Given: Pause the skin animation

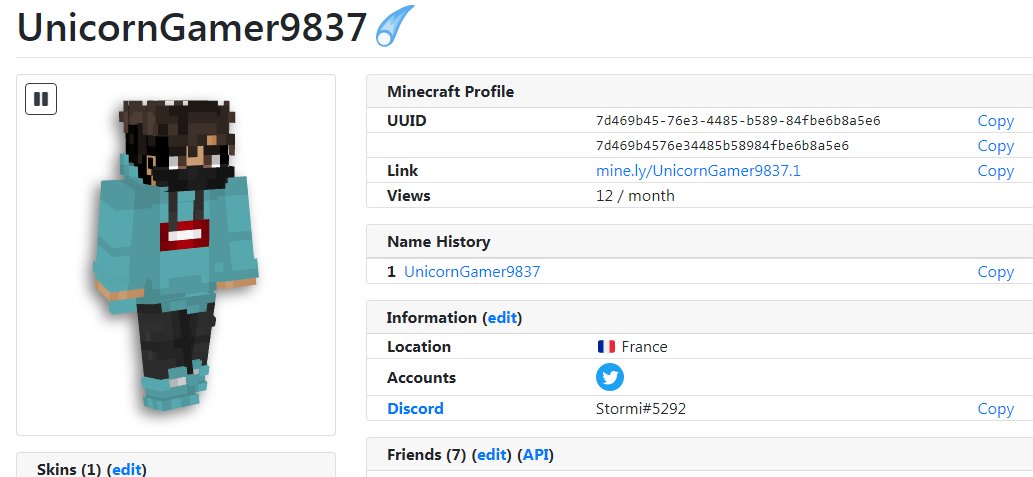Looking at the screenshot, I should coord(41,99).
